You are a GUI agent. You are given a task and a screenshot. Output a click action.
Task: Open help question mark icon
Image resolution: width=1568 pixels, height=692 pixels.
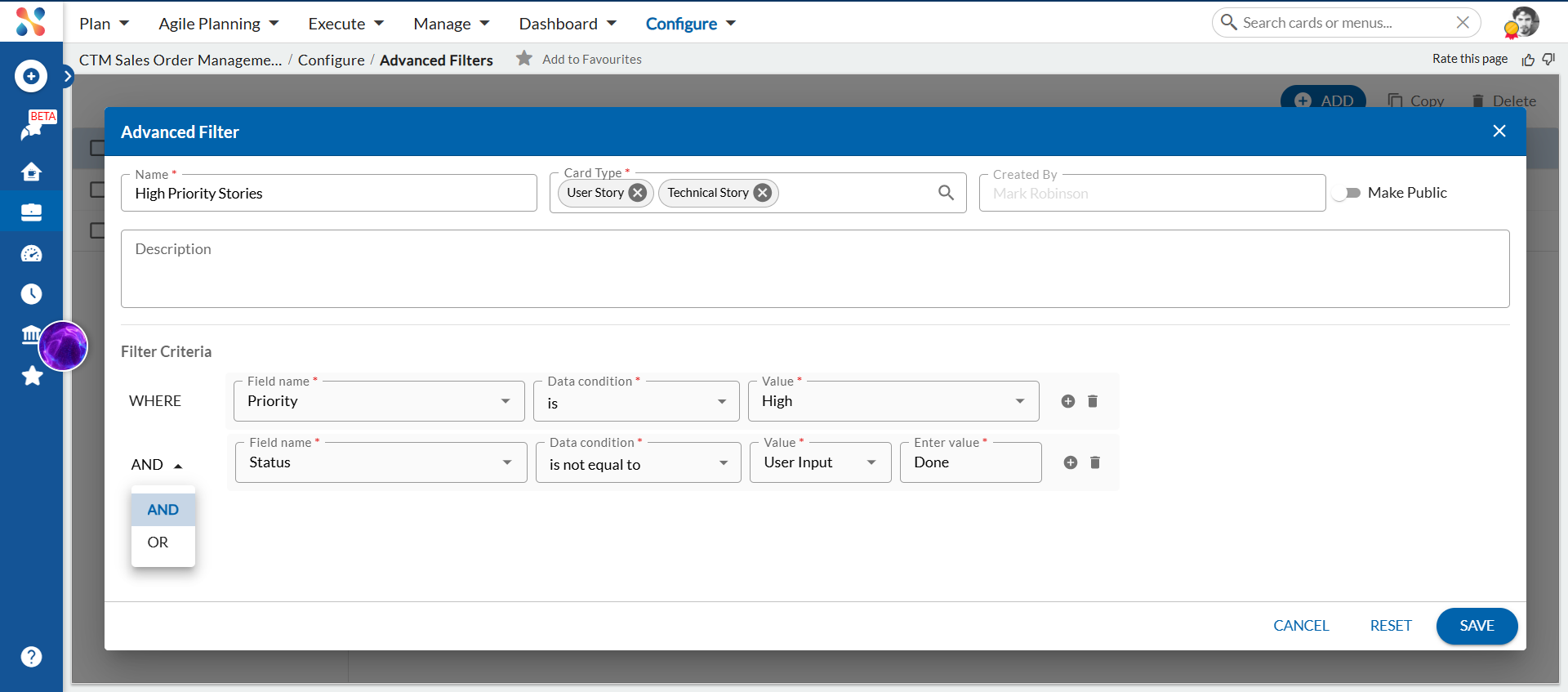tap(31, 657)
